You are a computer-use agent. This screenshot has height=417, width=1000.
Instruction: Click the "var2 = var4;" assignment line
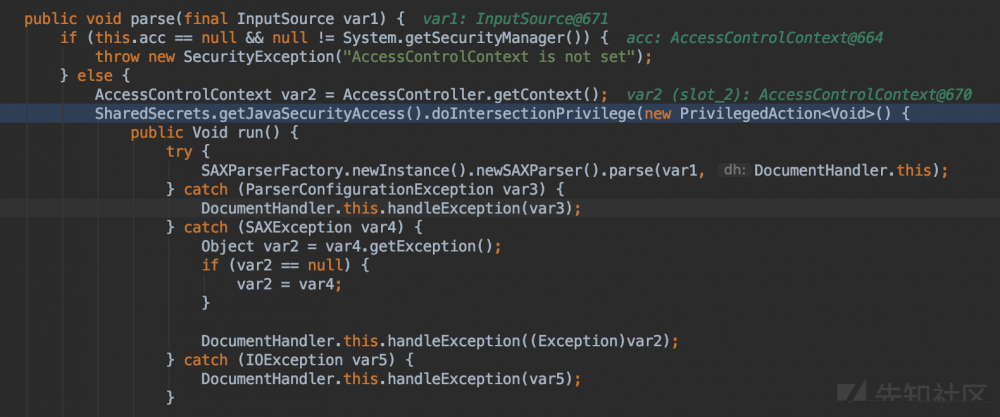point(290,284)
